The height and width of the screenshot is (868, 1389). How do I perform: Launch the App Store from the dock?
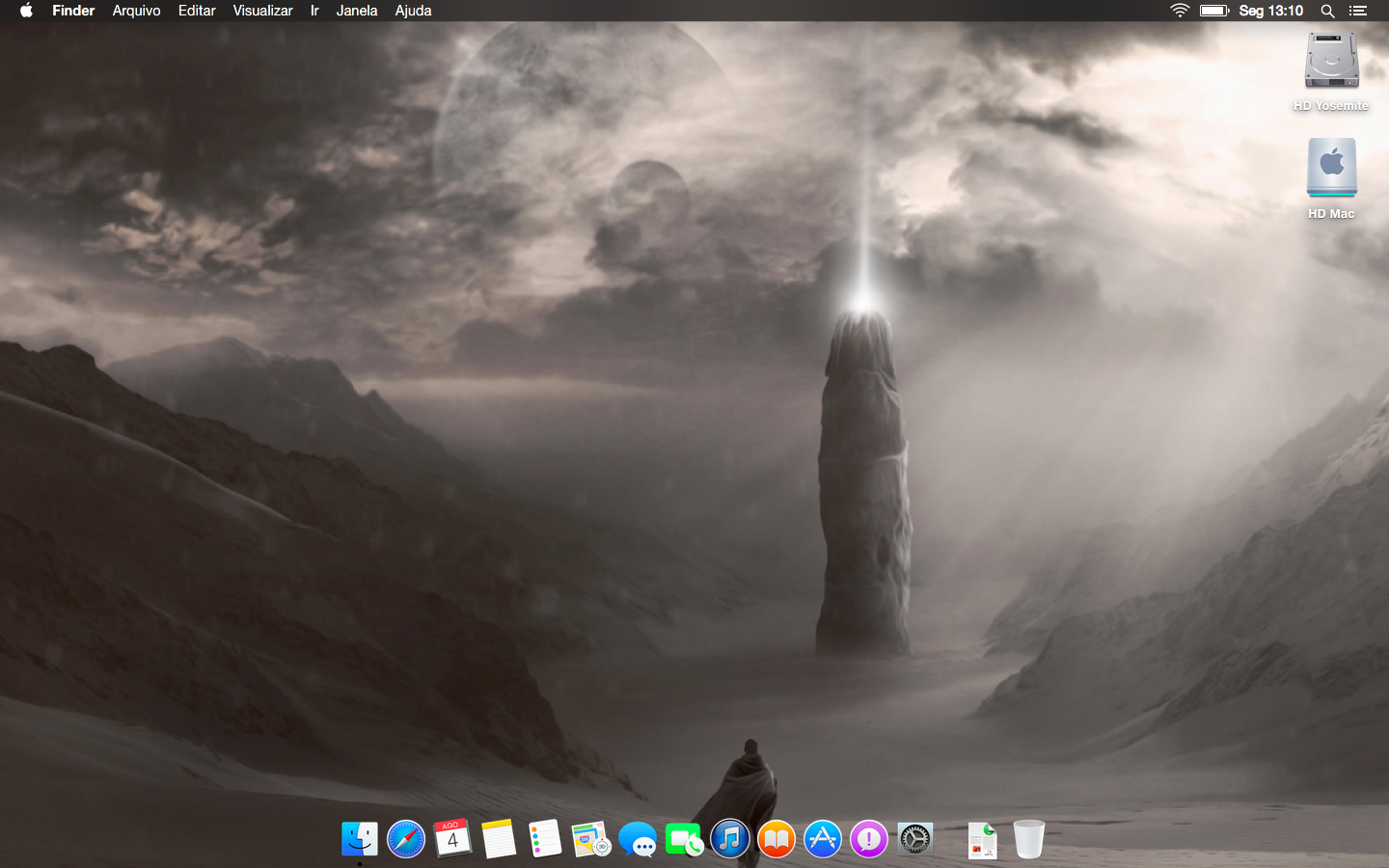(823, 839)
